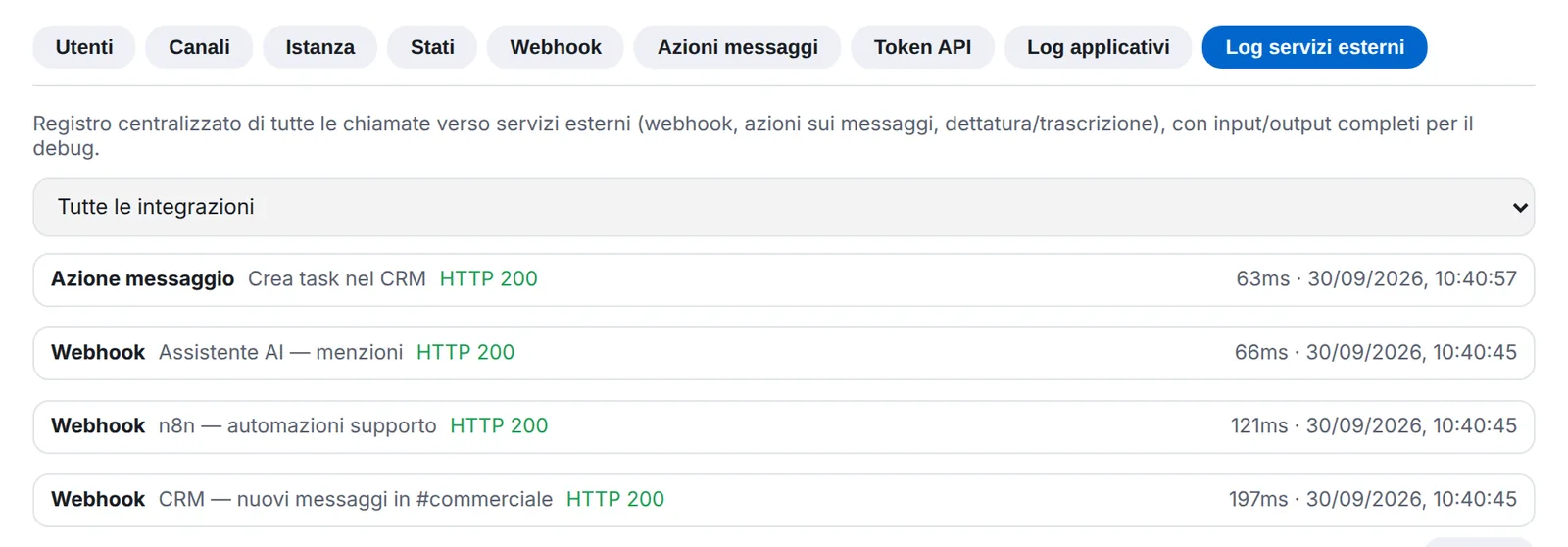Click the 197ms duration timestamp
Viewport: 1568px width, 547px height.
pyautogui.click(x=1372, y=500)
